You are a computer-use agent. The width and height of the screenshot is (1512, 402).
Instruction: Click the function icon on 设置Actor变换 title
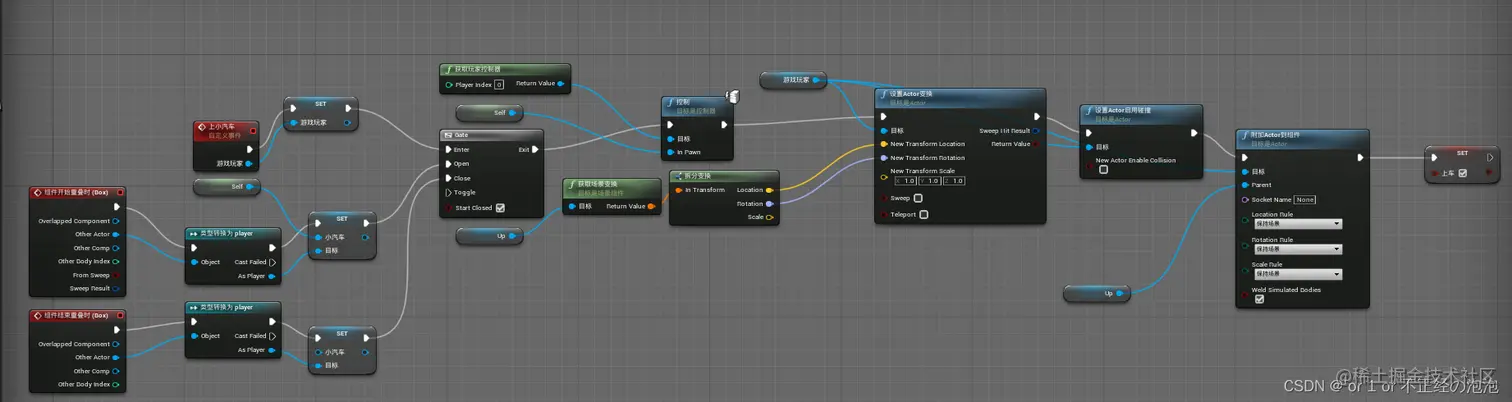point(883,94)
